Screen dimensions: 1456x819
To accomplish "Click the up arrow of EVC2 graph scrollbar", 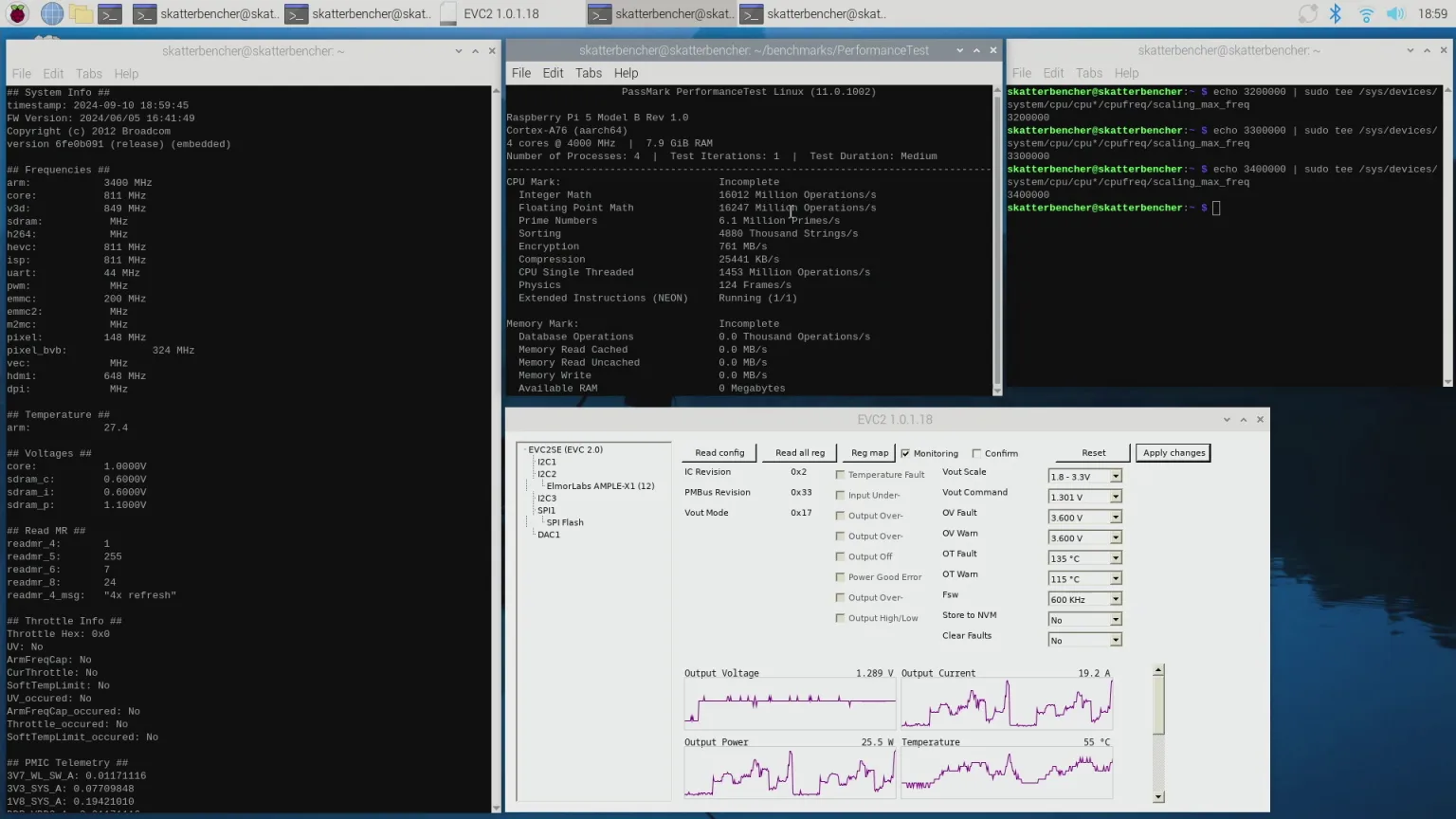I will click(1158, 669).
